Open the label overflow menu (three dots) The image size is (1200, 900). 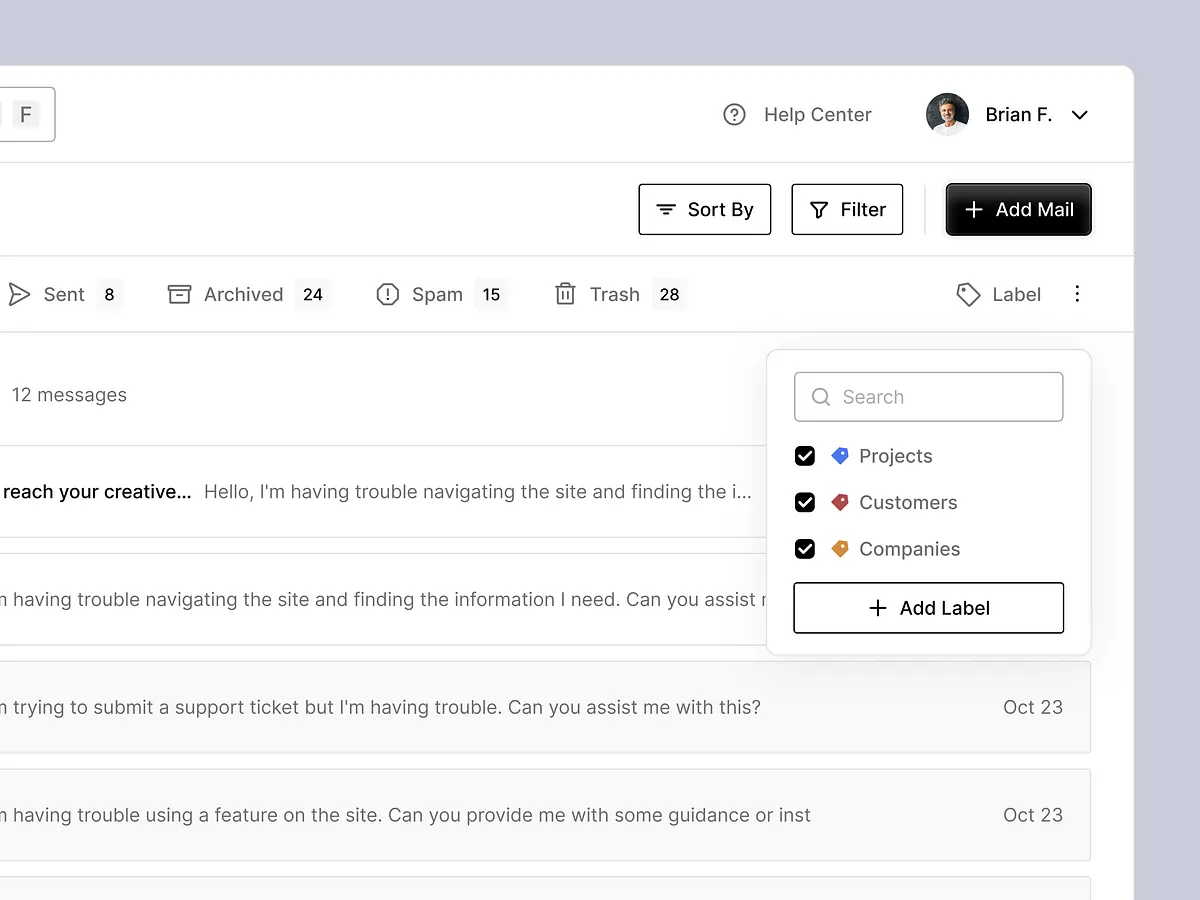[x=1077, y=294]
